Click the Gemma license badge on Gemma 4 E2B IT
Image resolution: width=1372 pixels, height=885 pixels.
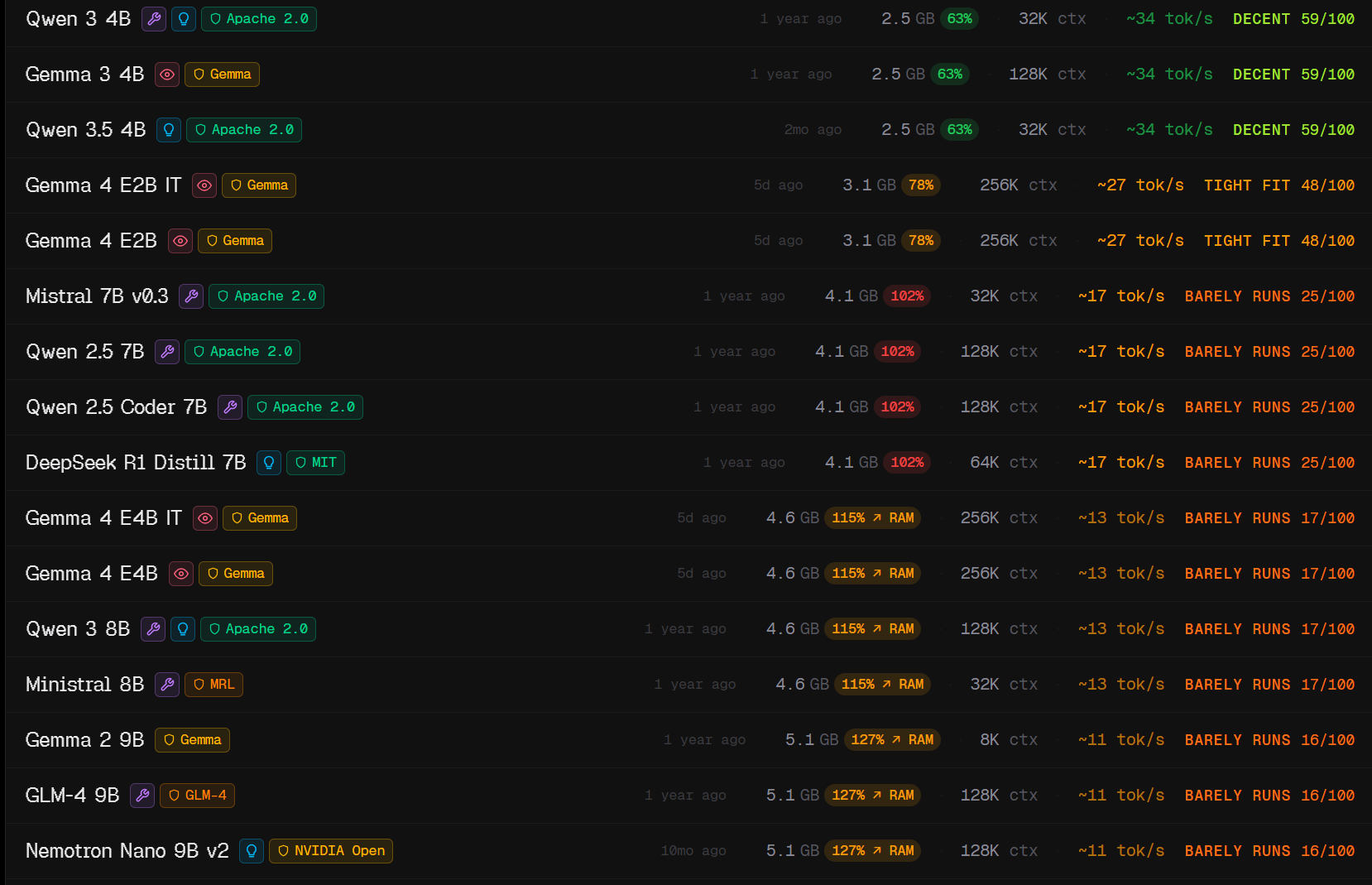(259, 185)
